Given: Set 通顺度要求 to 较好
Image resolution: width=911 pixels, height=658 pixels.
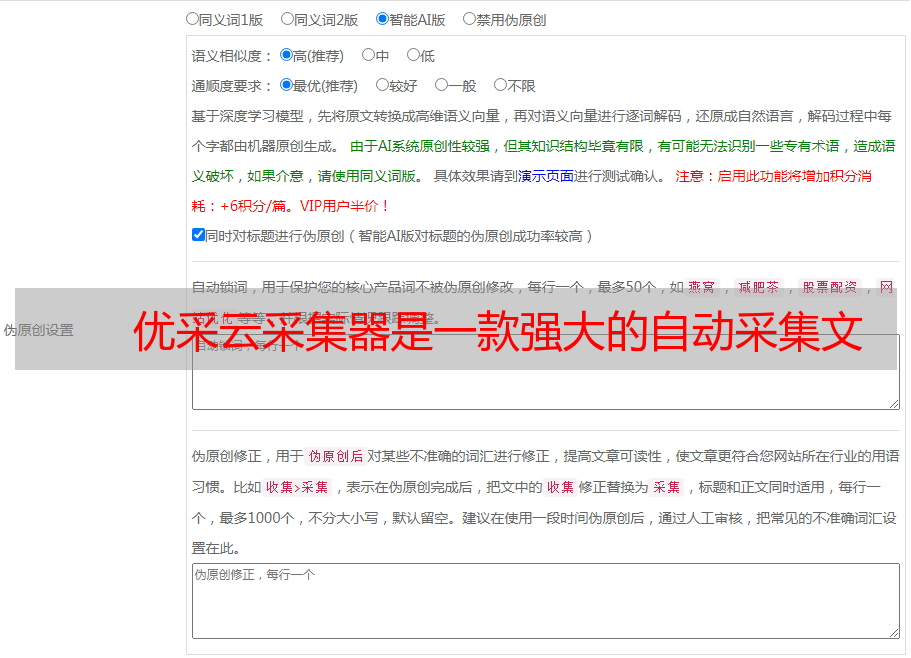Looking at the screenshot, I should pyautogui.click(x=382, y=85).
